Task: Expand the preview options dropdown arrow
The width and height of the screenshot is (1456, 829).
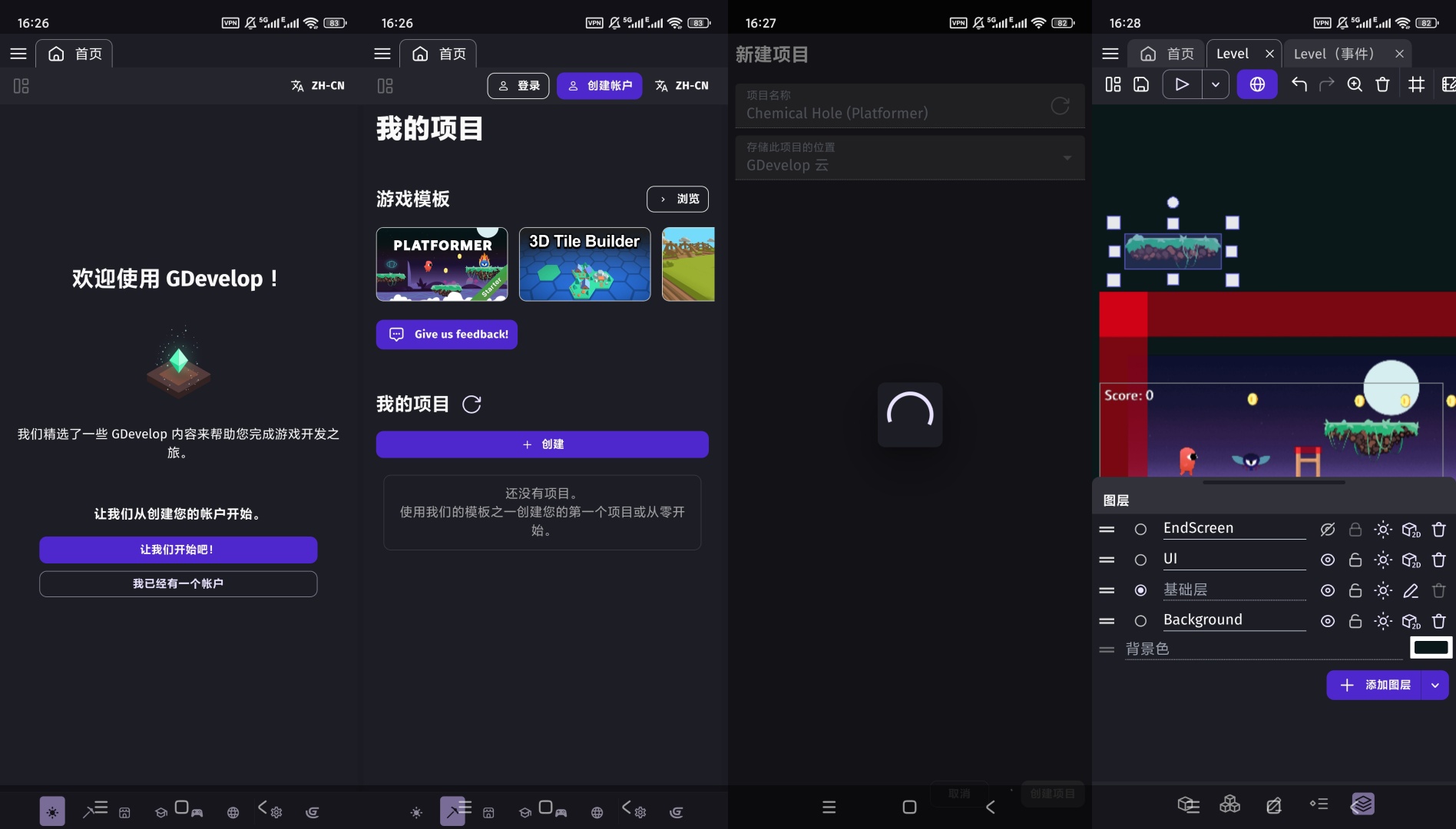Action: point(1215,84)
